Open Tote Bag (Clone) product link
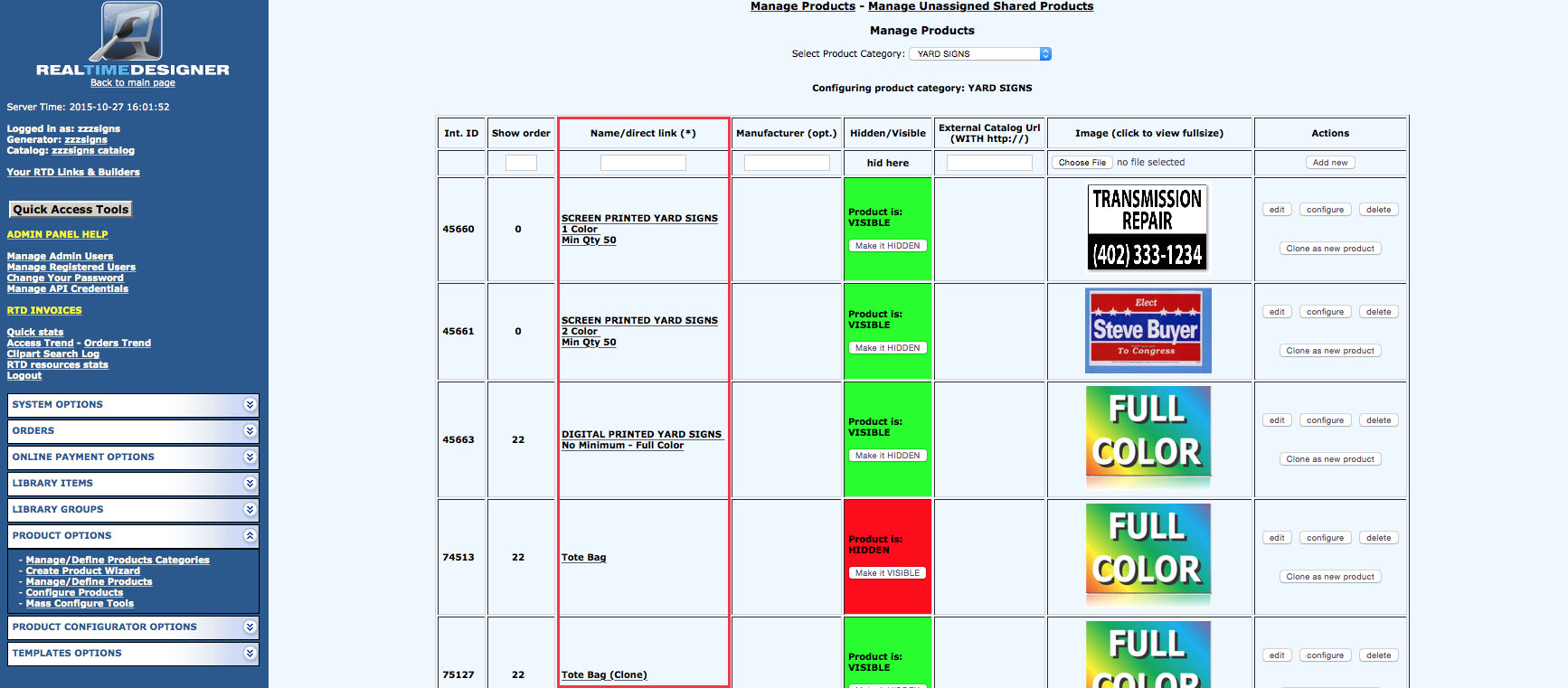 tap(604, 675)
